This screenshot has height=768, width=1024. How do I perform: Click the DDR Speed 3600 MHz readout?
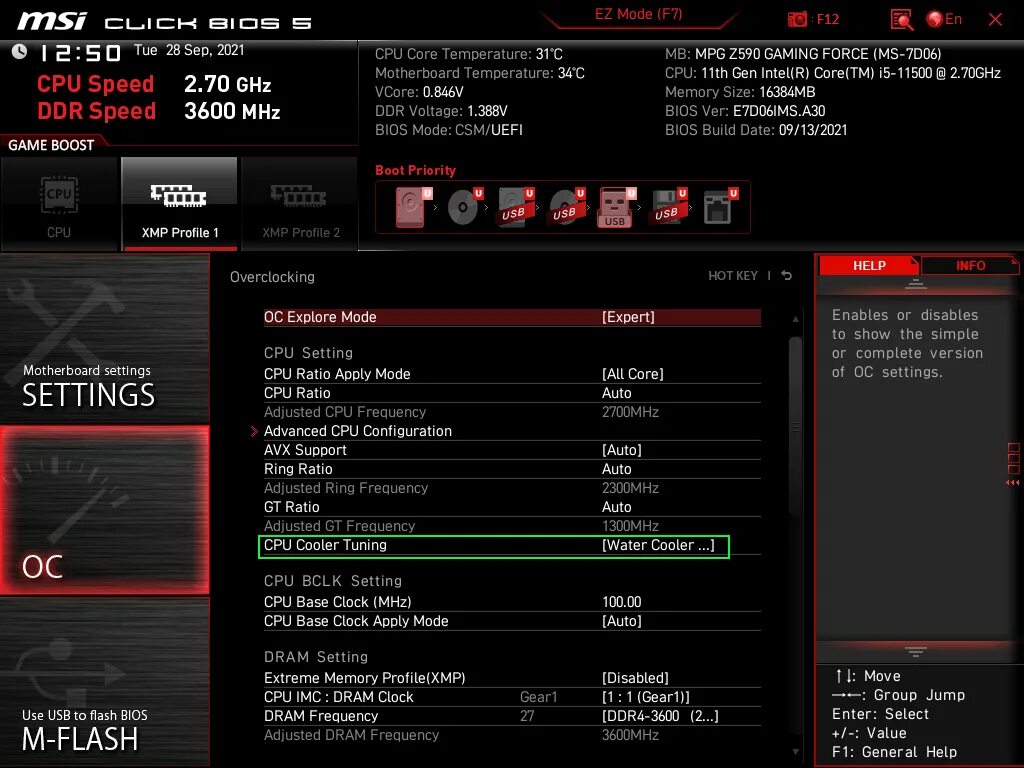159,111
